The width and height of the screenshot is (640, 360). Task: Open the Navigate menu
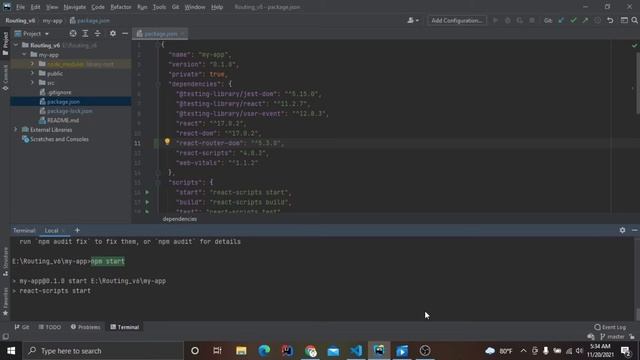(x=75, y=7)
